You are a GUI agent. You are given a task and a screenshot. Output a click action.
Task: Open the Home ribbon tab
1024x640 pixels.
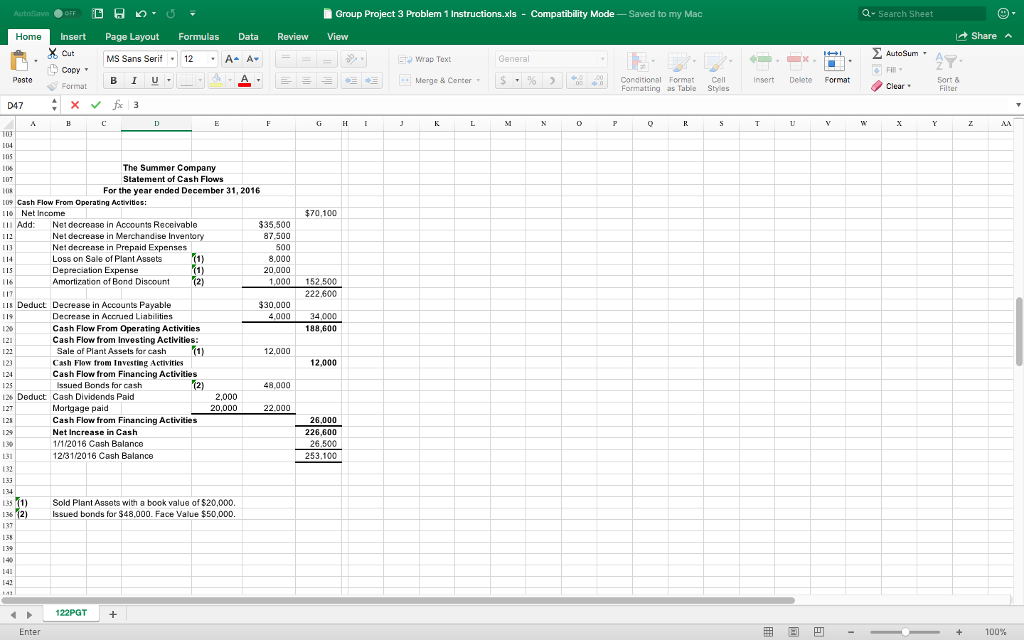pyautogui.click(x=28, y=37)
